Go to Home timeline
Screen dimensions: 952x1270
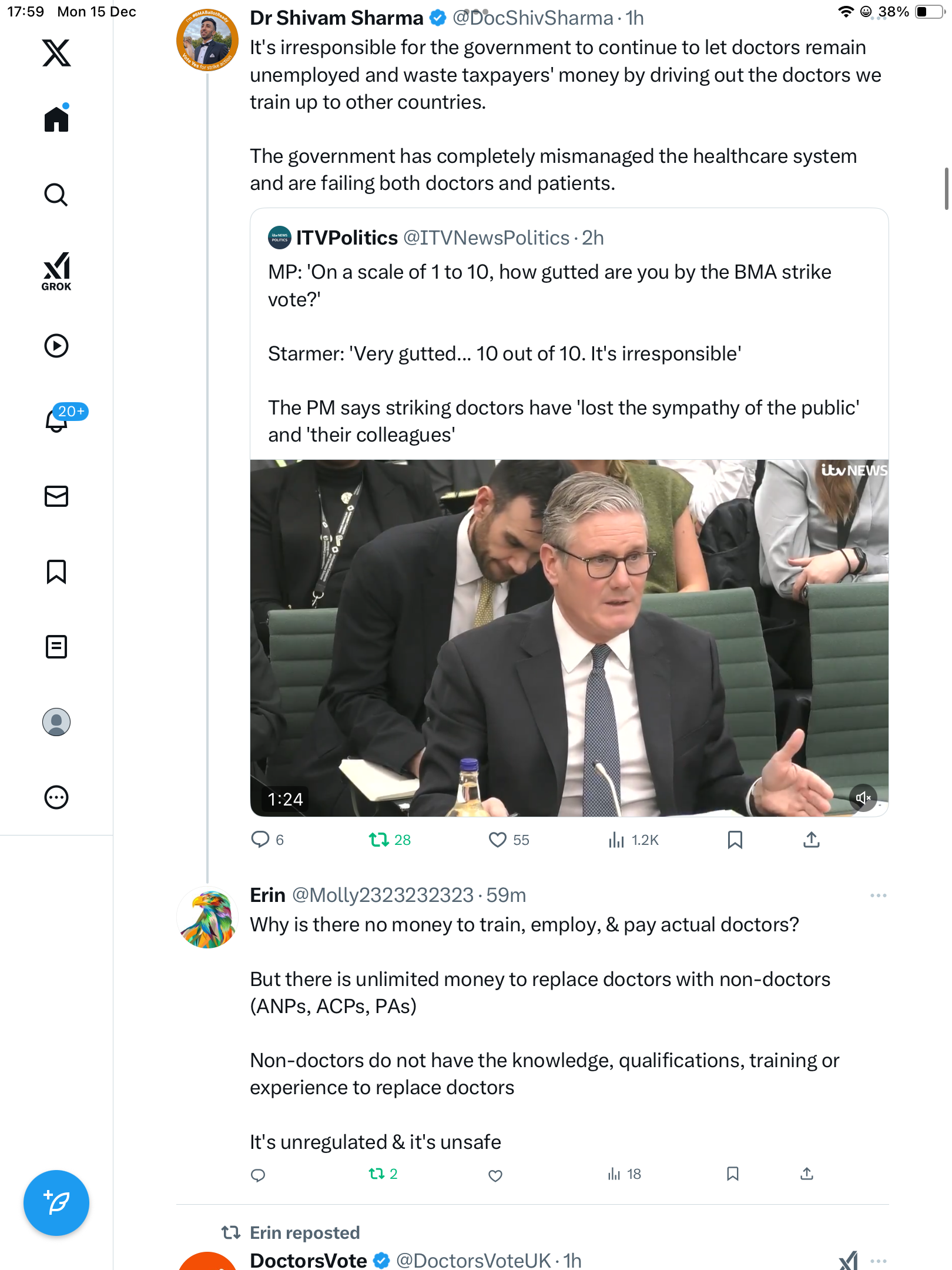pos(56,119)
